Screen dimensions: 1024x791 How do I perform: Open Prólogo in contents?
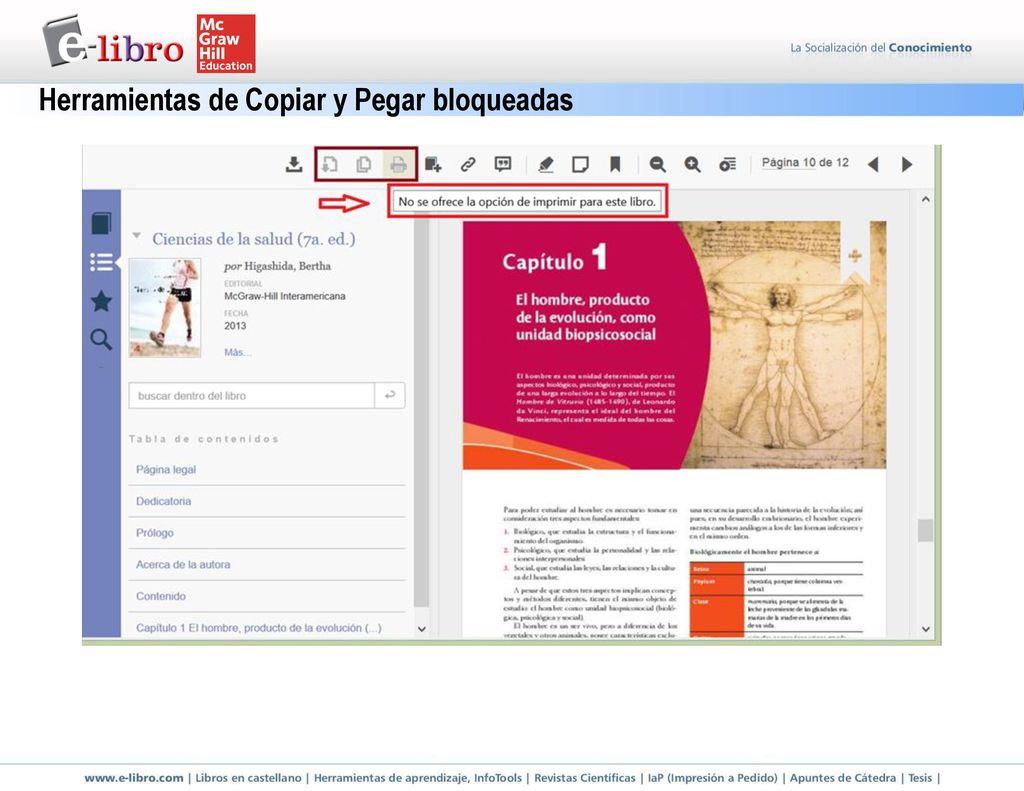tap(155, 533)
